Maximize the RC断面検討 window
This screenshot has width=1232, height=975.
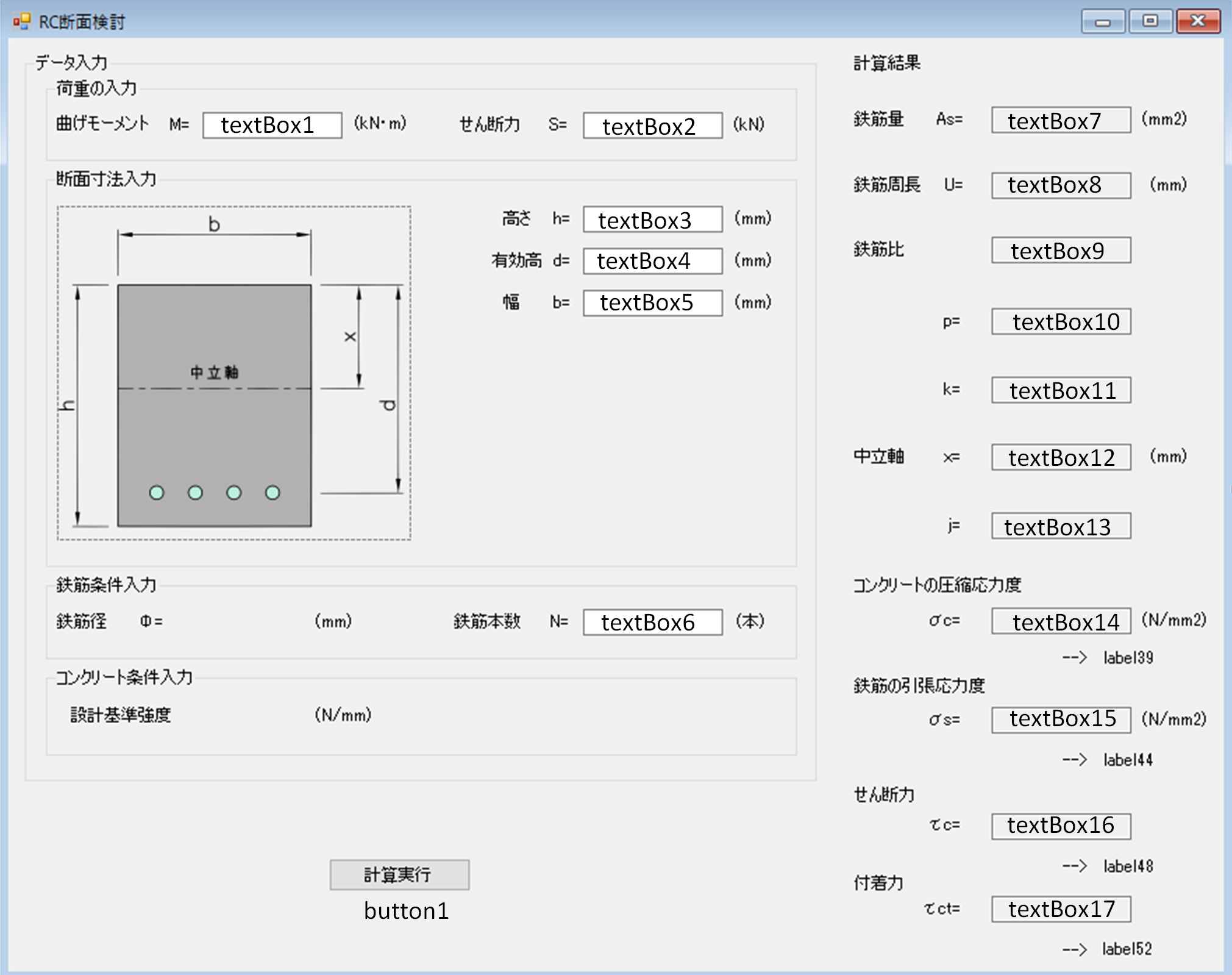click(1150, 21)
